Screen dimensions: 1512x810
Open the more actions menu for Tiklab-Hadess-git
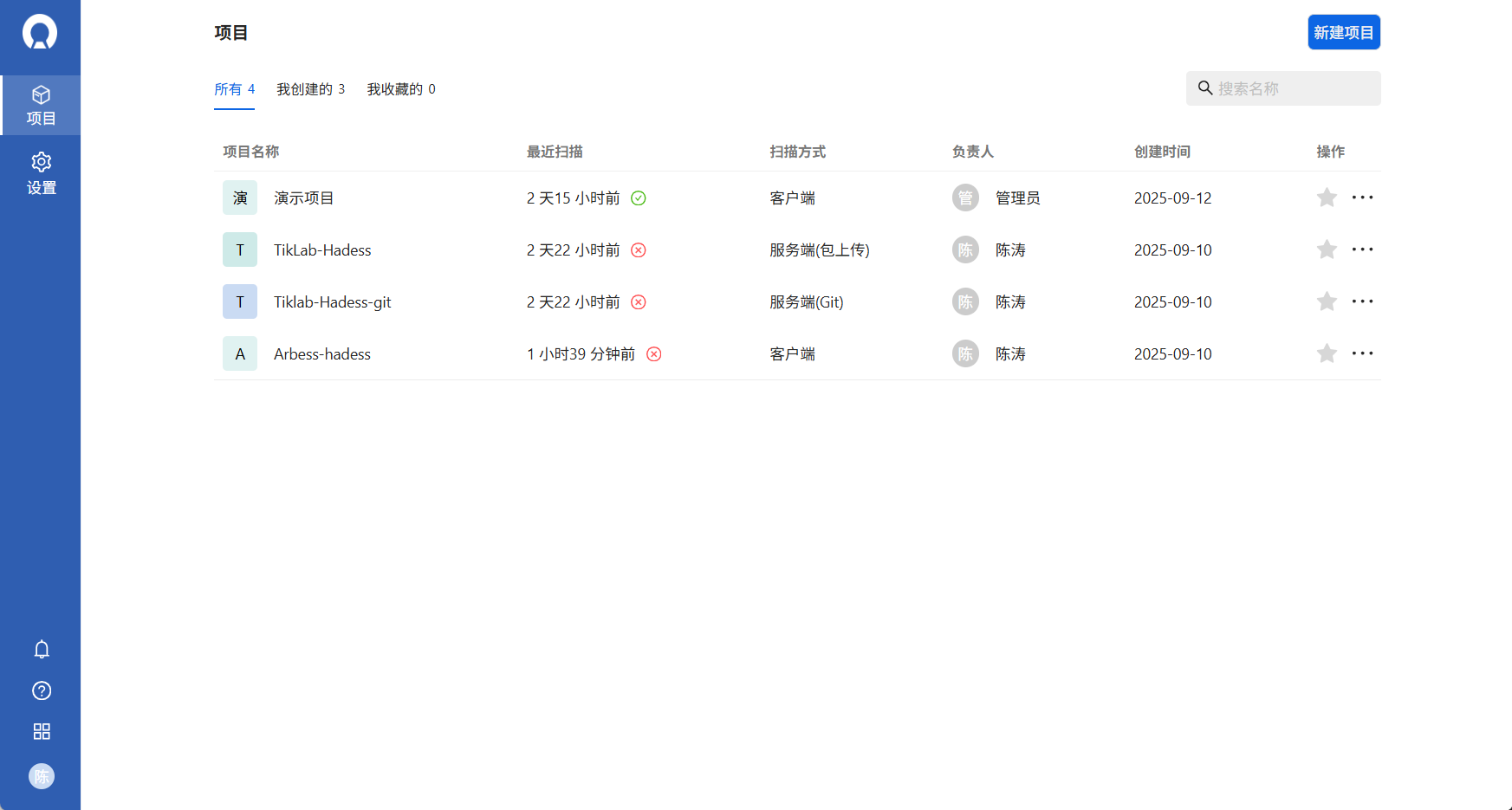(1363, 301)
